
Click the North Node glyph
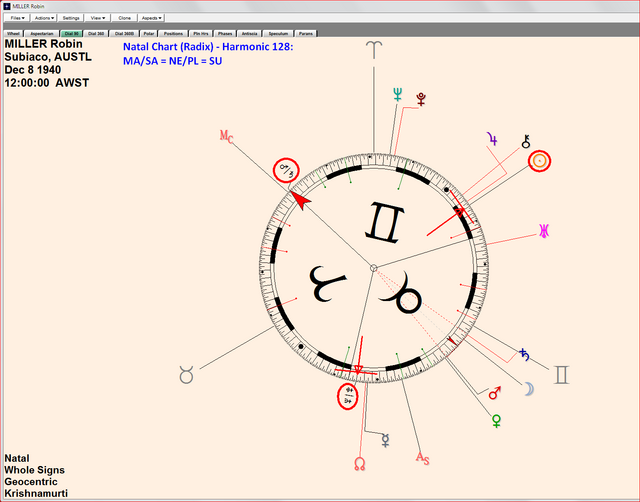click(360, 464)
